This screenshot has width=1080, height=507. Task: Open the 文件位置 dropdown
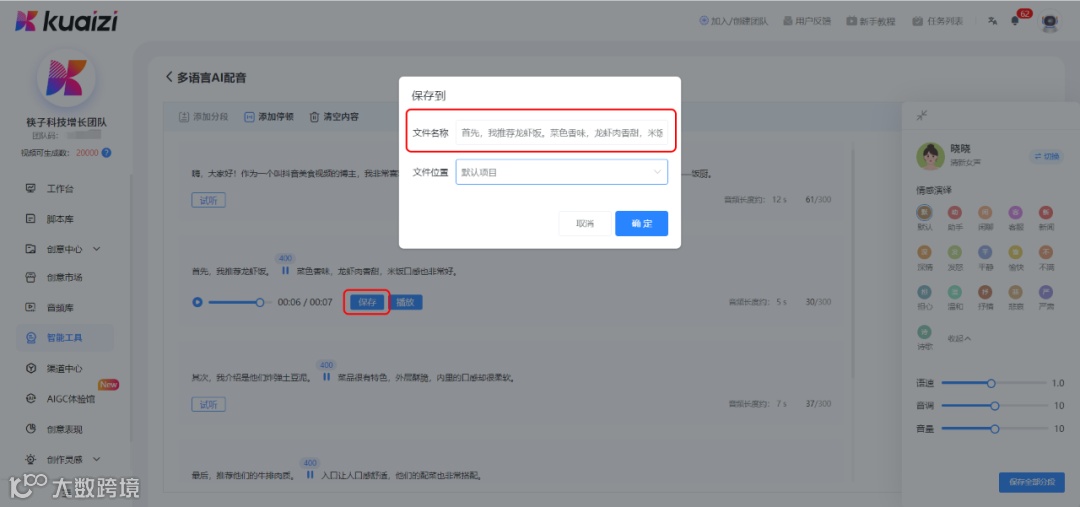coord(561,172)
